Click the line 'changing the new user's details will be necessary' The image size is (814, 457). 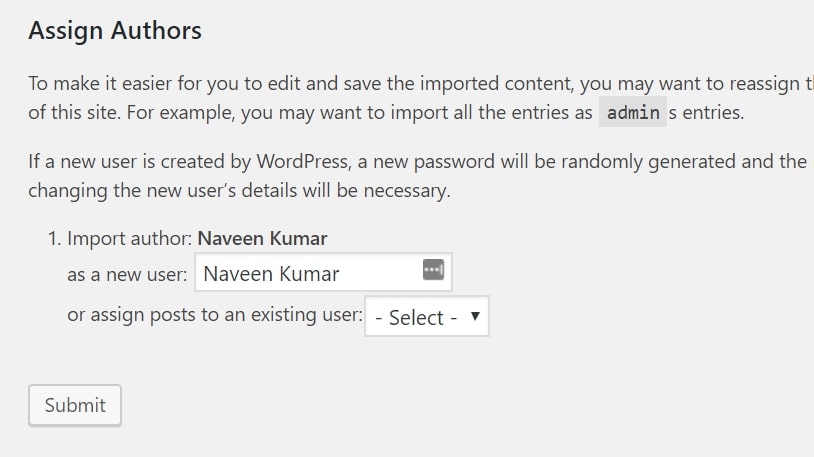click(x=239, y=190)
